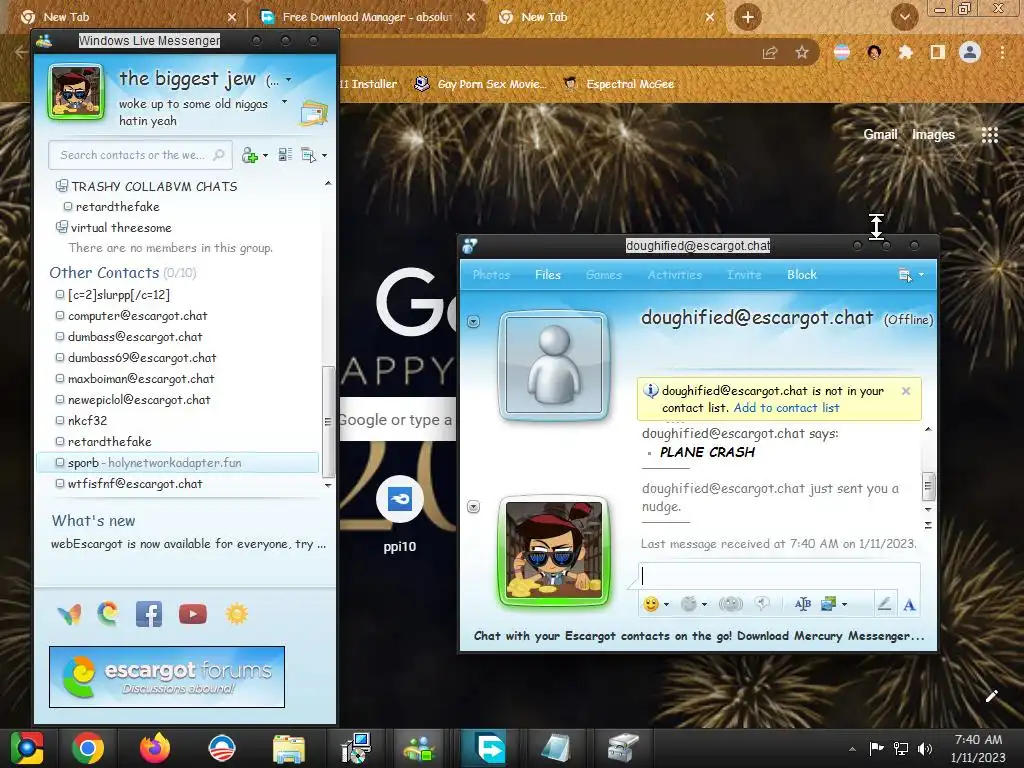Open the ppi10 shortcut tile

(x=400, y=515)
